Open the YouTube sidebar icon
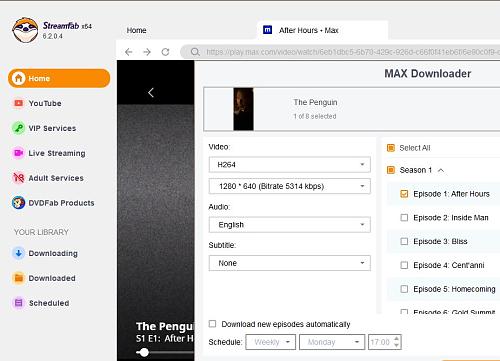The height and width of the screenshot is (361, 500). (x=19, y=103)
